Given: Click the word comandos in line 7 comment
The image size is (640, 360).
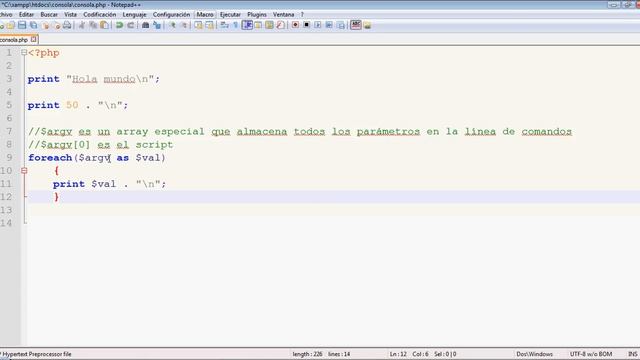Looking at the screenshot, I should pyautogui.click(x=547, y=132).
